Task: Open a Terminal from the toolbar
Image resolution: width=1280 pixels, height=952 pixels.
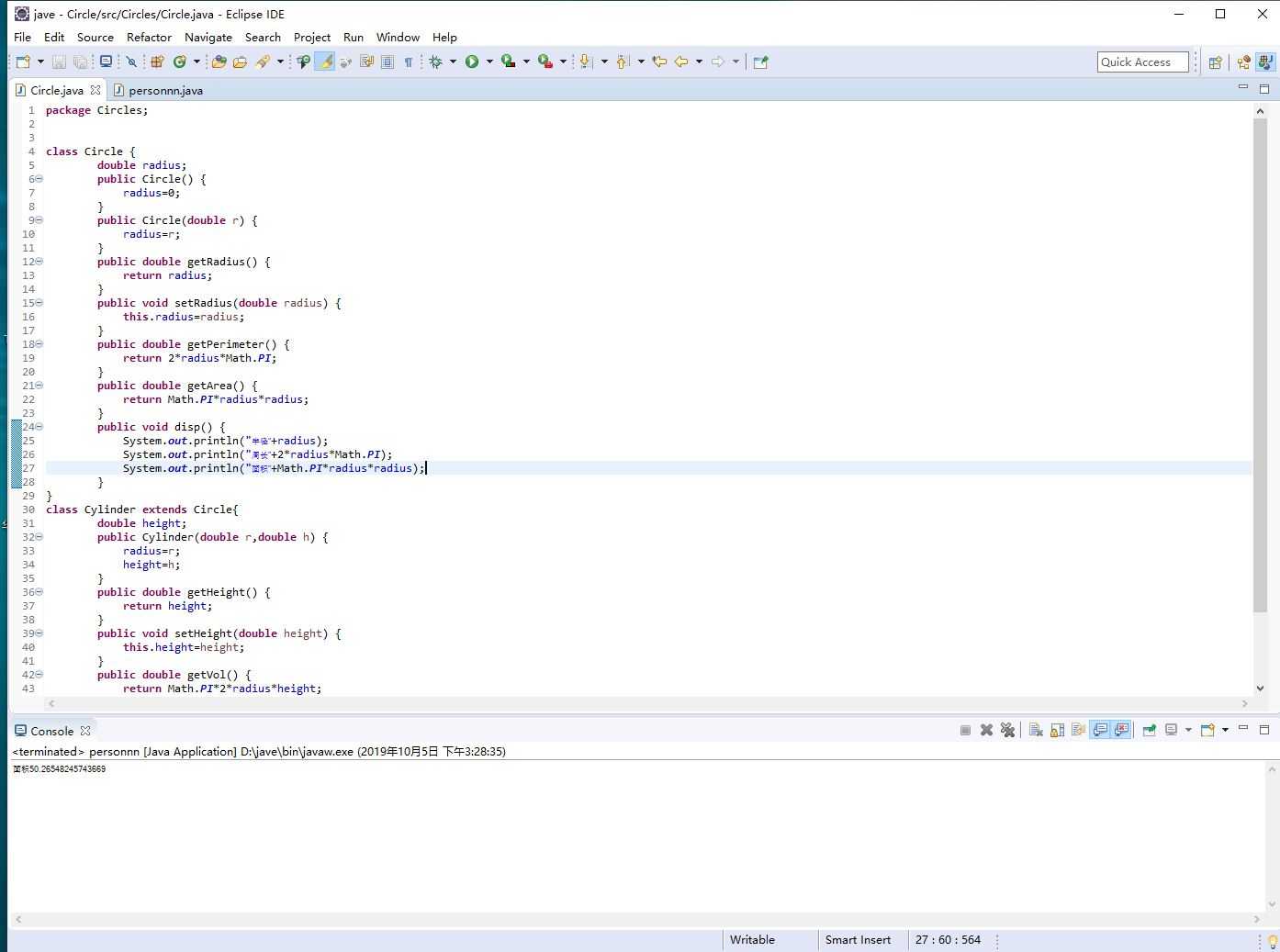Action: click(107, 62)
